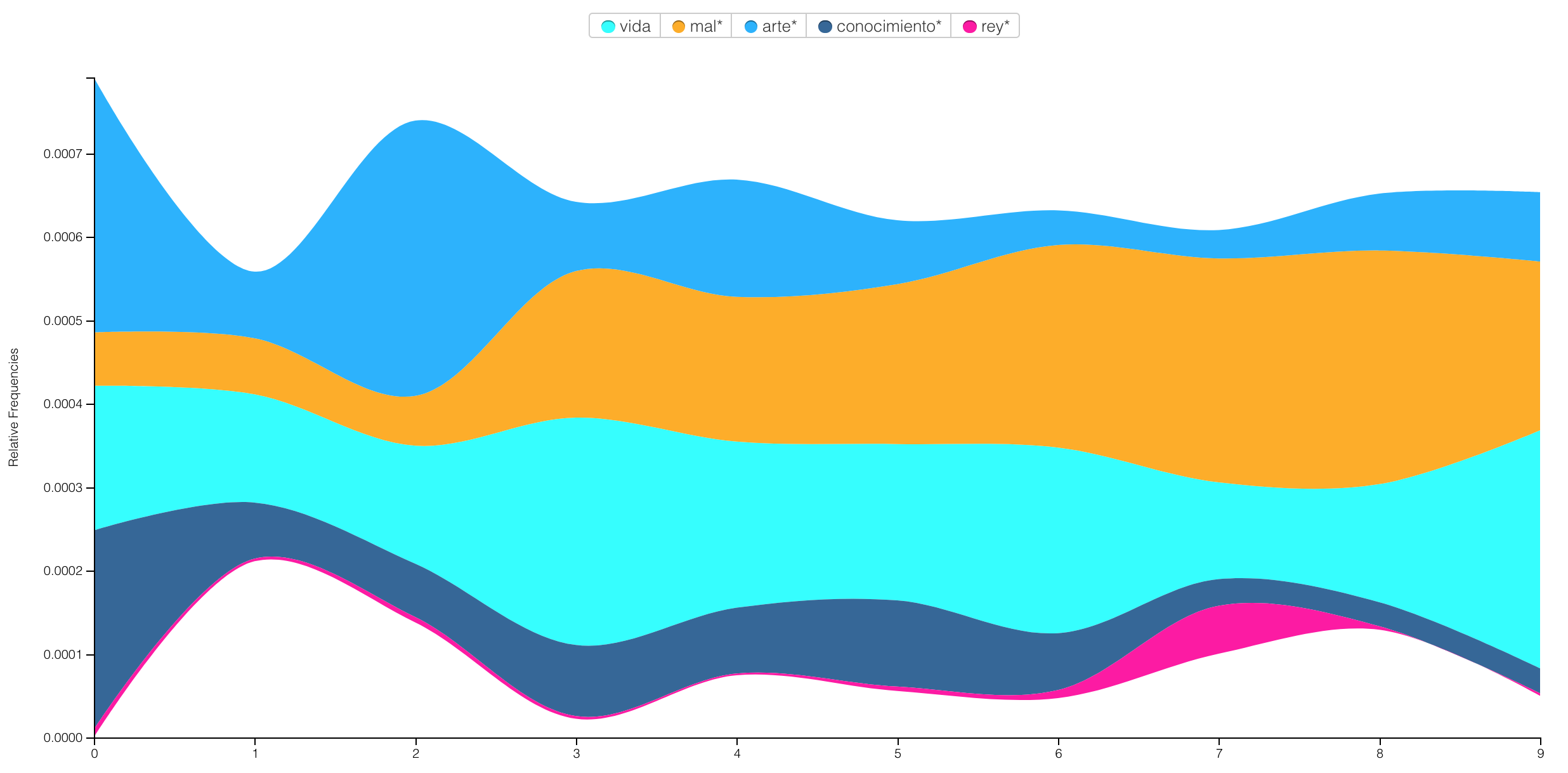Toggle the arte* series label
This screenshot has width=1568, height=773.
(x=779, y=27)
